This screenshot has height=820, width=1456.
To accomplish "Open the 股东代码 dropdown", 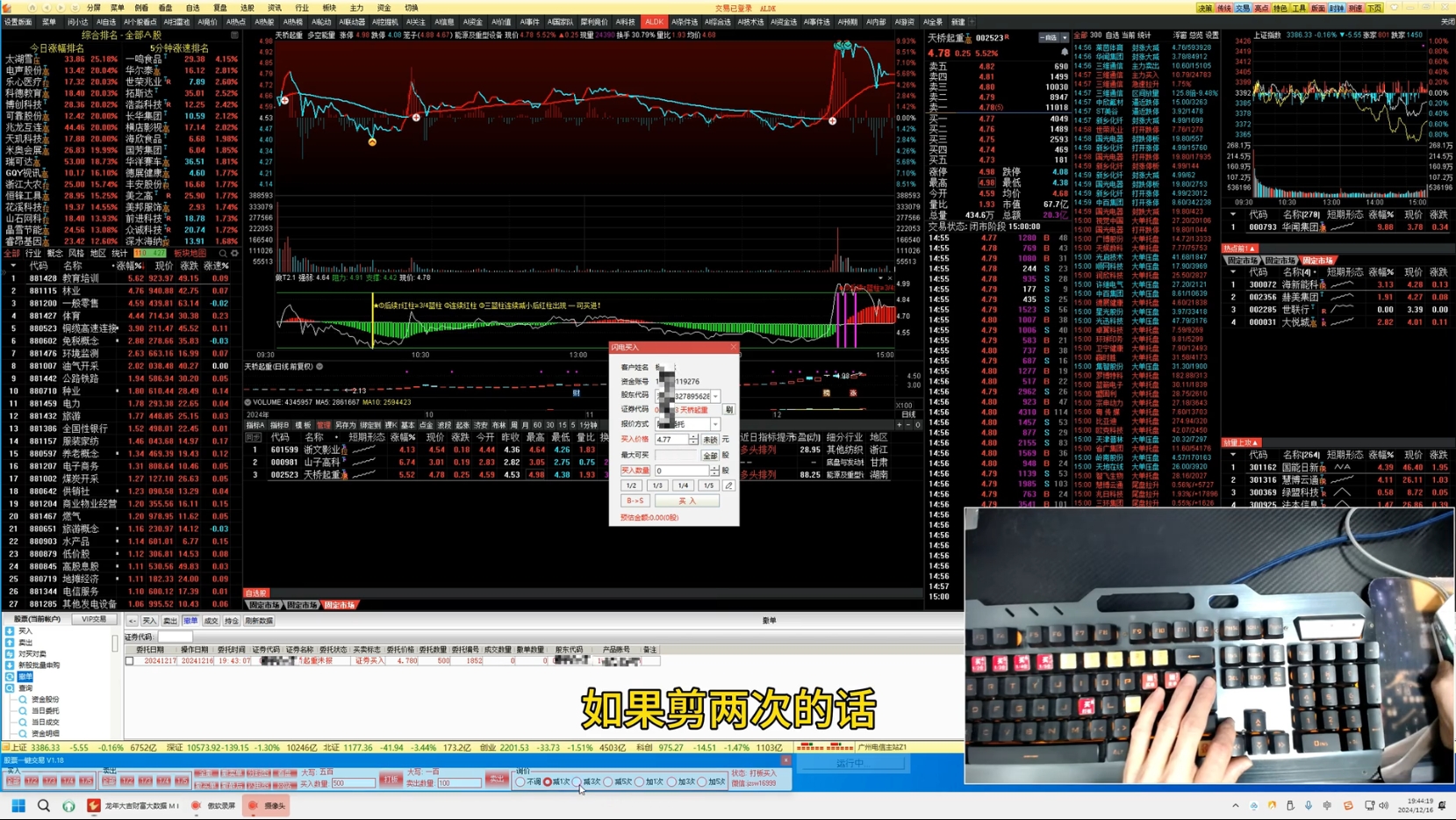I will [x=715, y=396].
